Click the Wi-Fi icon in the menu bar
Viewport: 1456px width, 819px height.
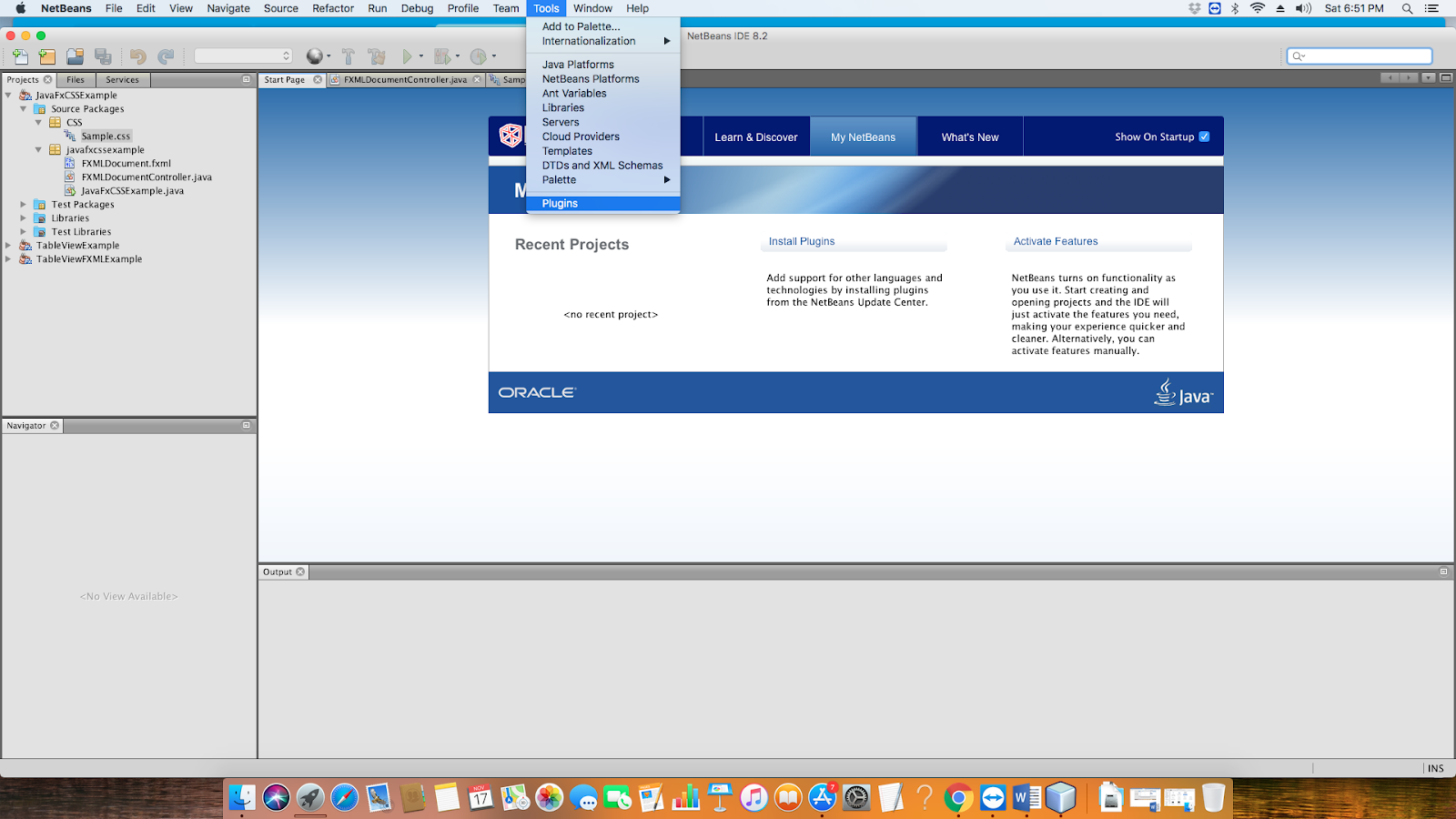pos(1258,8)
